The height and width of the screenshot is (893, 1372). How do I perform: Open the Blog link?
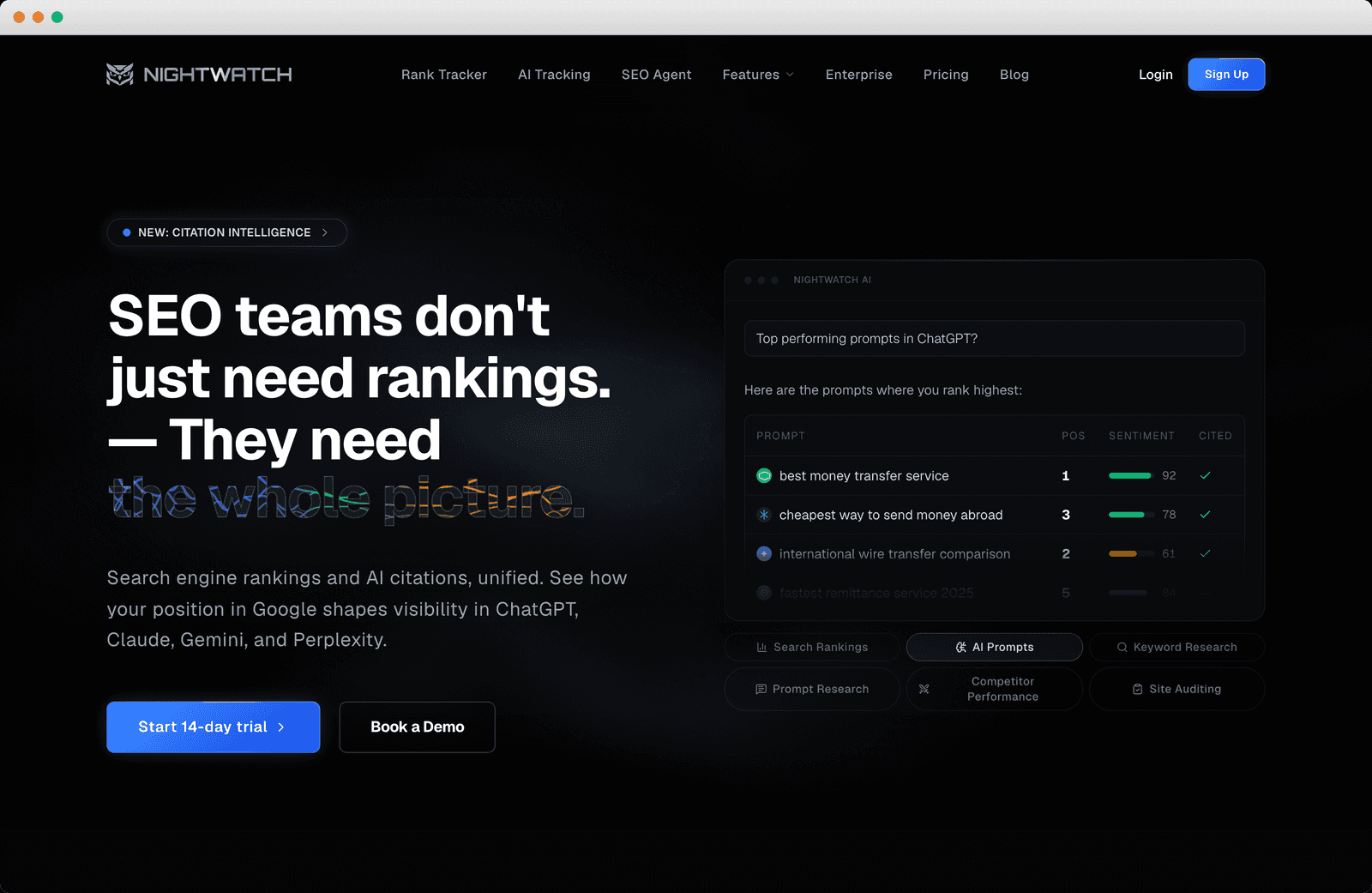pyautogui.click(x=1014, y=75)
